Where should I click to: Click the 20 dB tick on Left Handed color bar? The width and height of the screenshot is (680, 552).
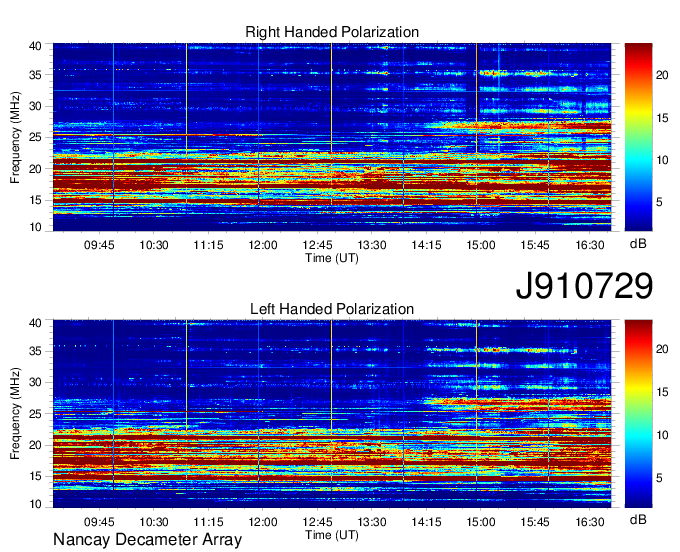662,349
